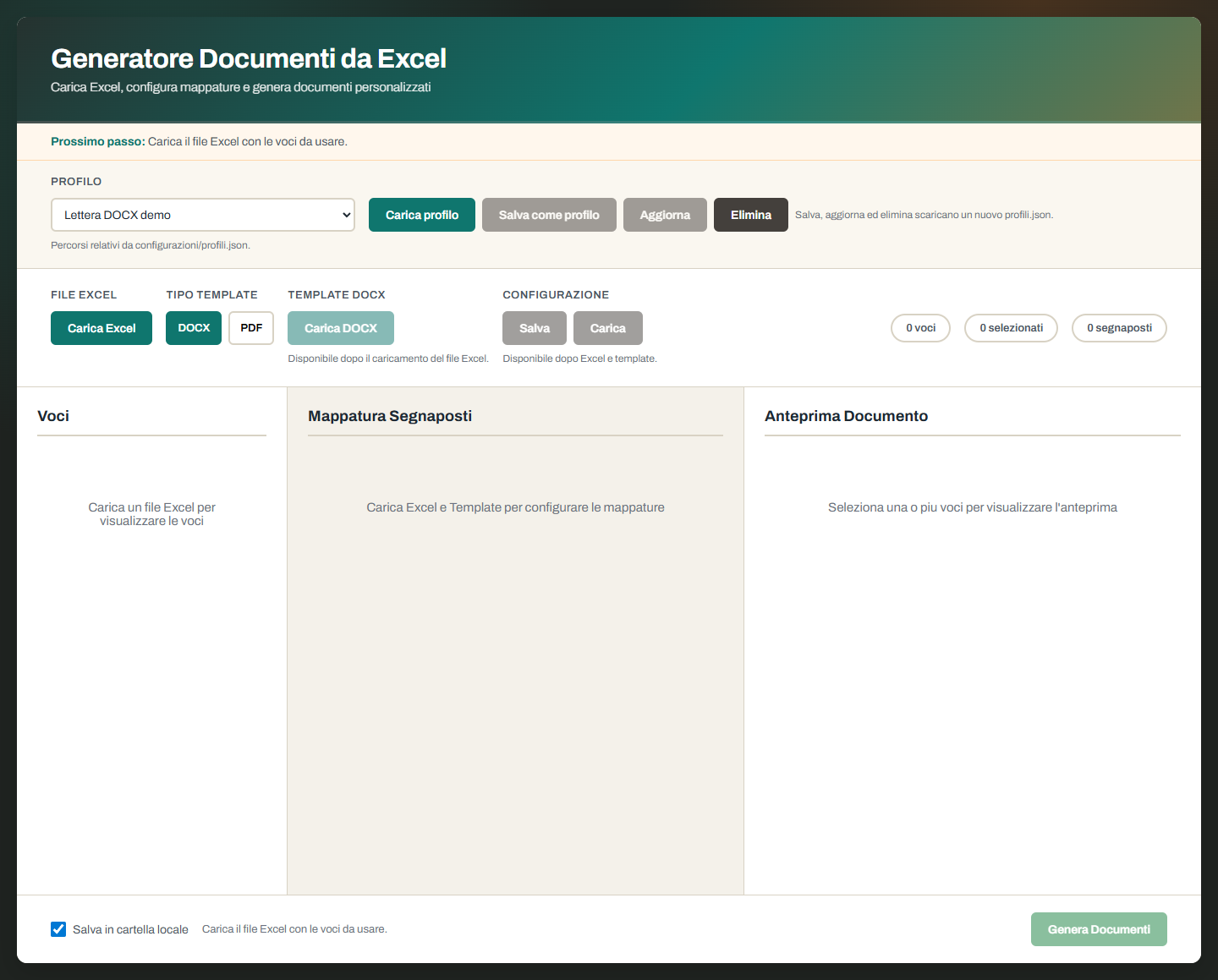Click 'Percorsi relativi da configurazioni/profili.json' hint
The height and width of the screenshot is (980, 1218).
151,245
